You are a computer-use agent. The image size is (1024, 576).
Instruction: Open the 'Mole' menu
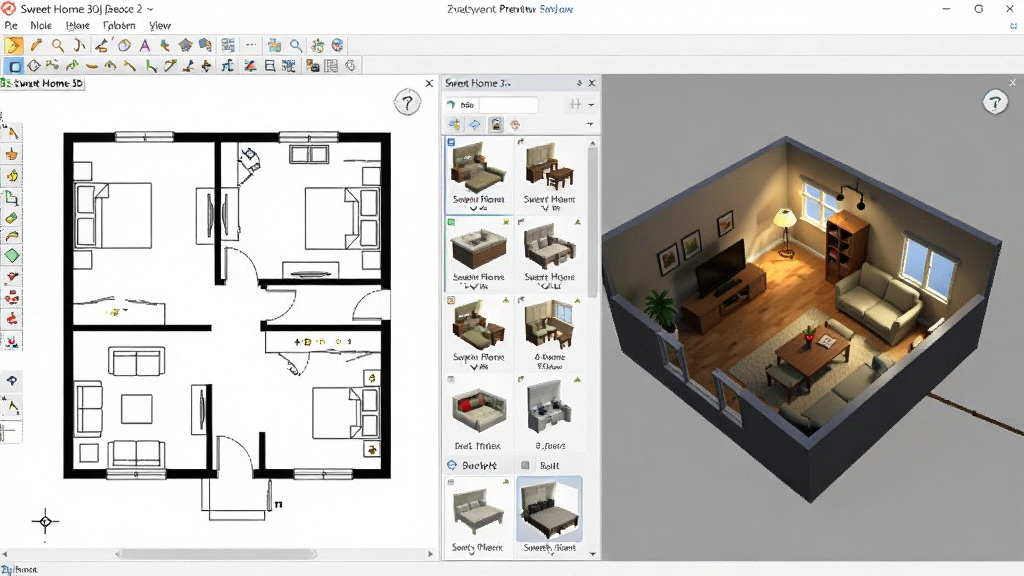coord(41,25)
